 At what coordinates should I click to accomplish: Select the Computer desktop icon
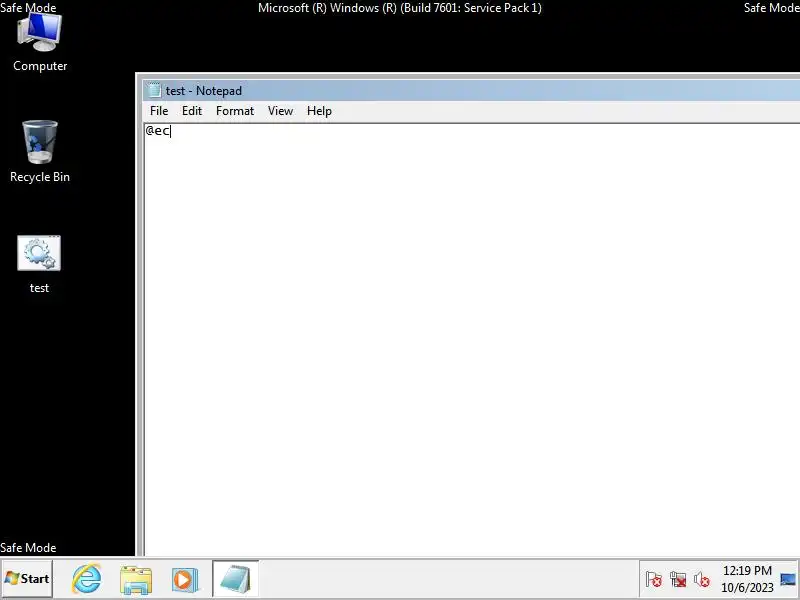tap(39, 42)
